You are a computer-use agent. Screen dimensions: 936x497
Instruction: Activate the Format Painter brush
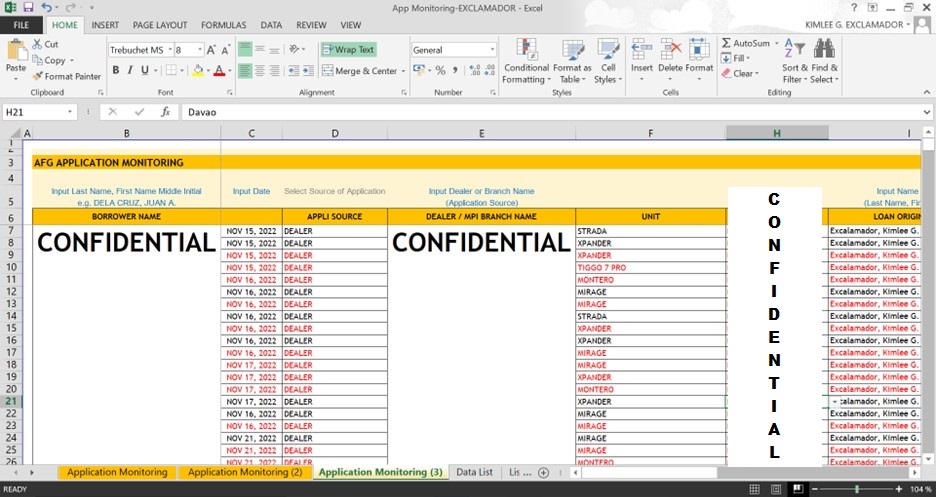(38, 76)
